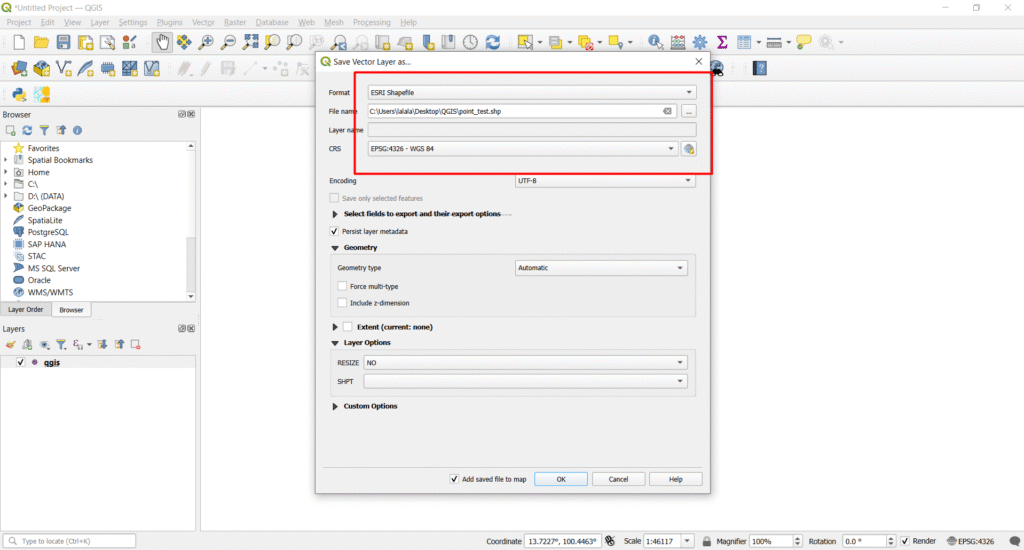Viewport: 1024px width, 550px height.
Task: Click Type to locate search box
Action: click(70, 541)
